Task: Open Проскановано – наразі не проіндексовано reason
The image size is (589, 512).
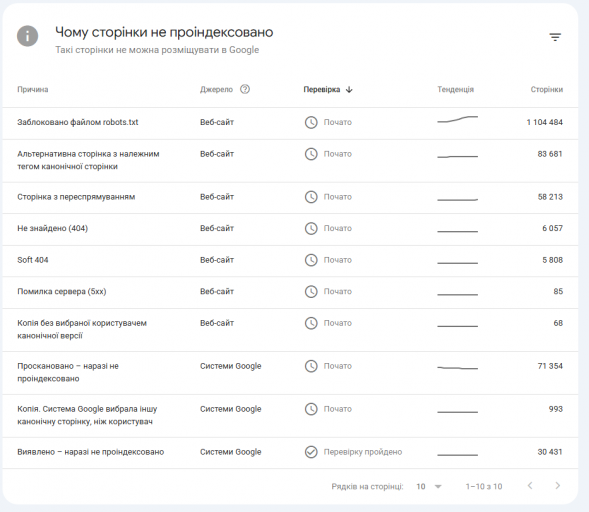Action: click(x=68, y=372)
